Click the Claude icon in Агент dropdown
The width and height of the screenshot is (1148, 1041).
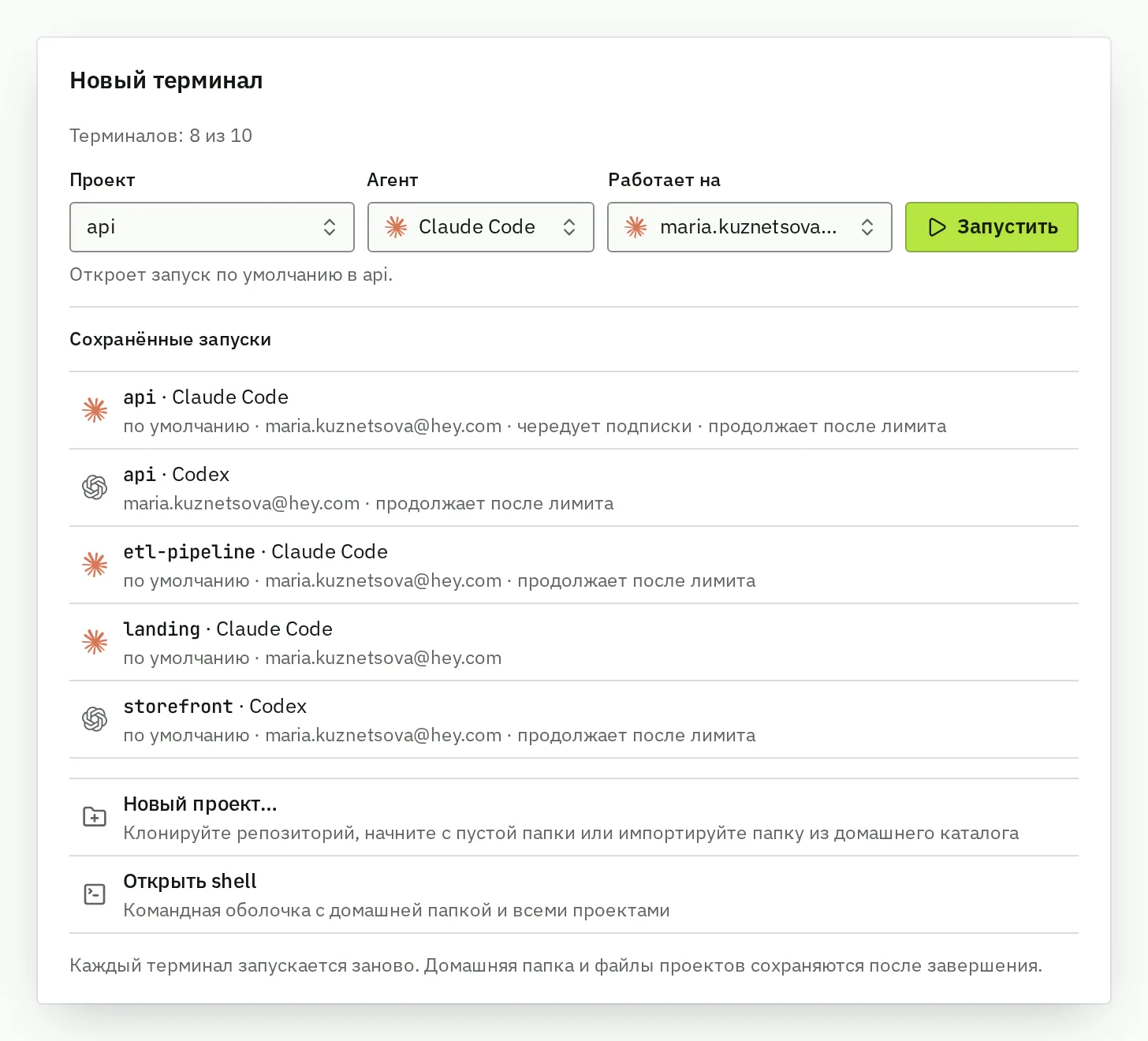coord(396,227)
